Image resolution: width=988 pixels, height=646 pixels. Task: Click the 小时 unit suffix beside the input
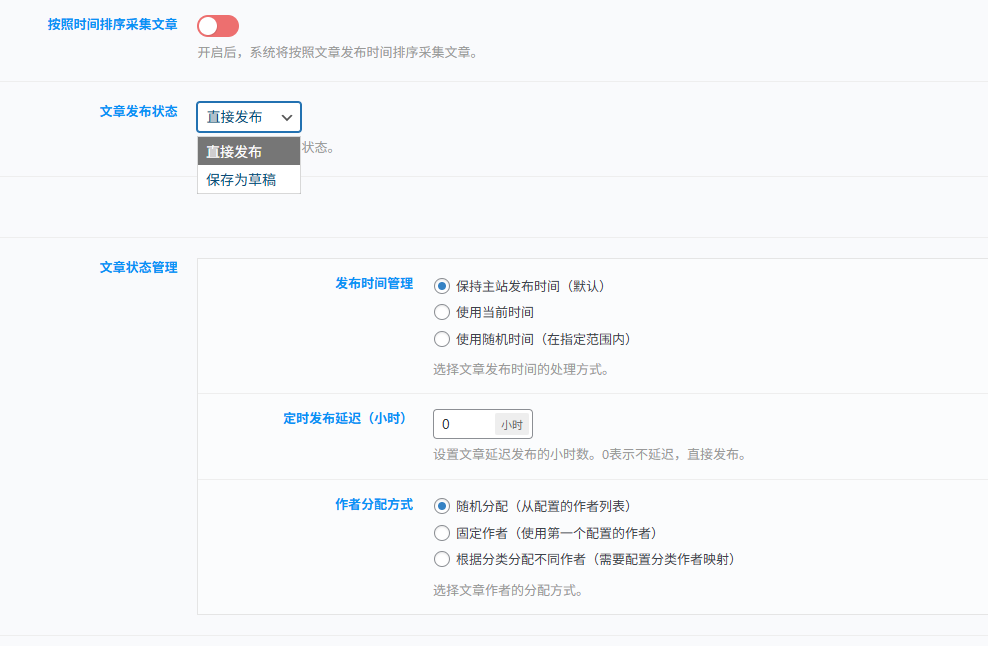[x=512, y=424]
